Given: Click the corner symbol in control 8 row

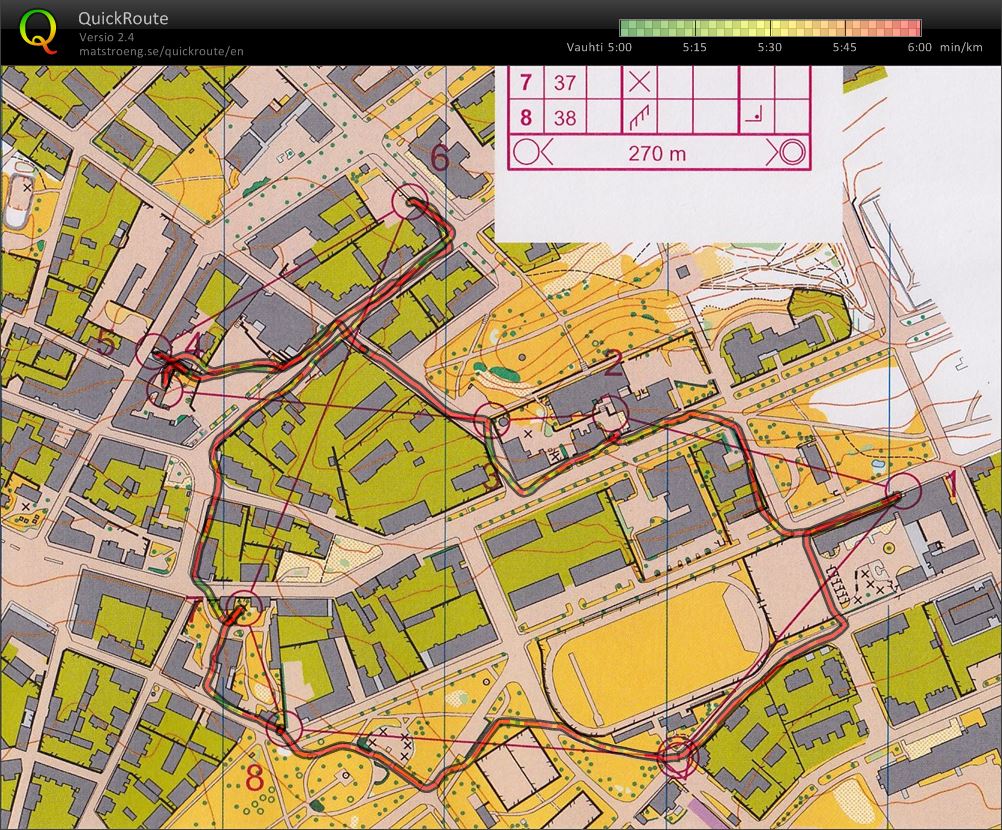Looking at the screenshot, I should [754, 118].
